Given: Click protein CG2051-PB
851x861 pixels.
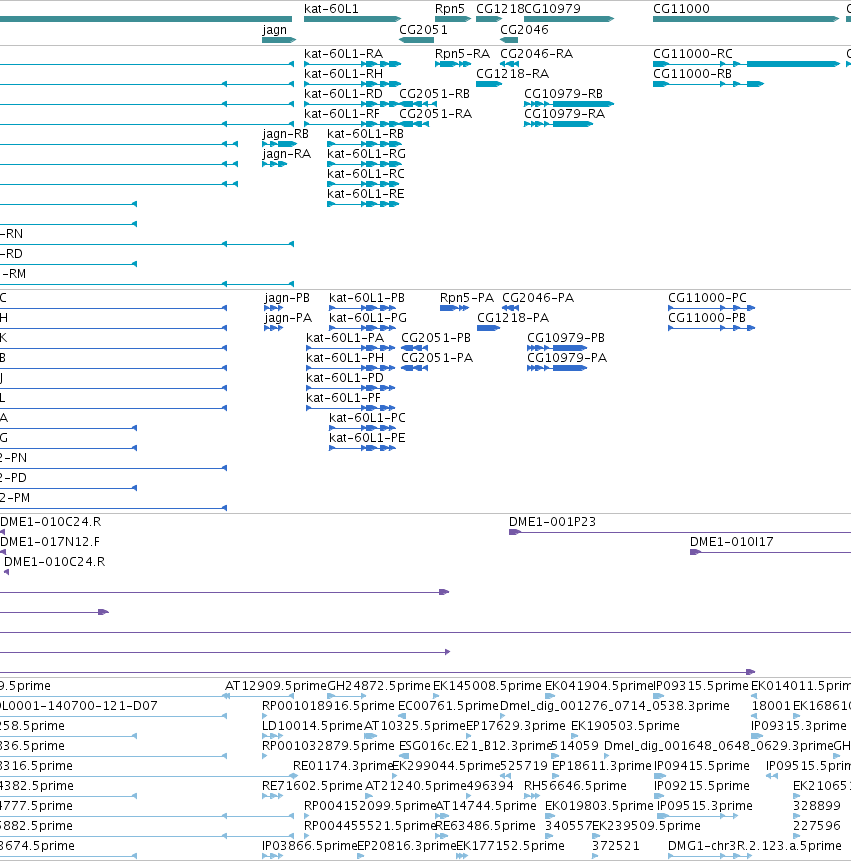Looking at the screenshot, I should pos(415,348).
